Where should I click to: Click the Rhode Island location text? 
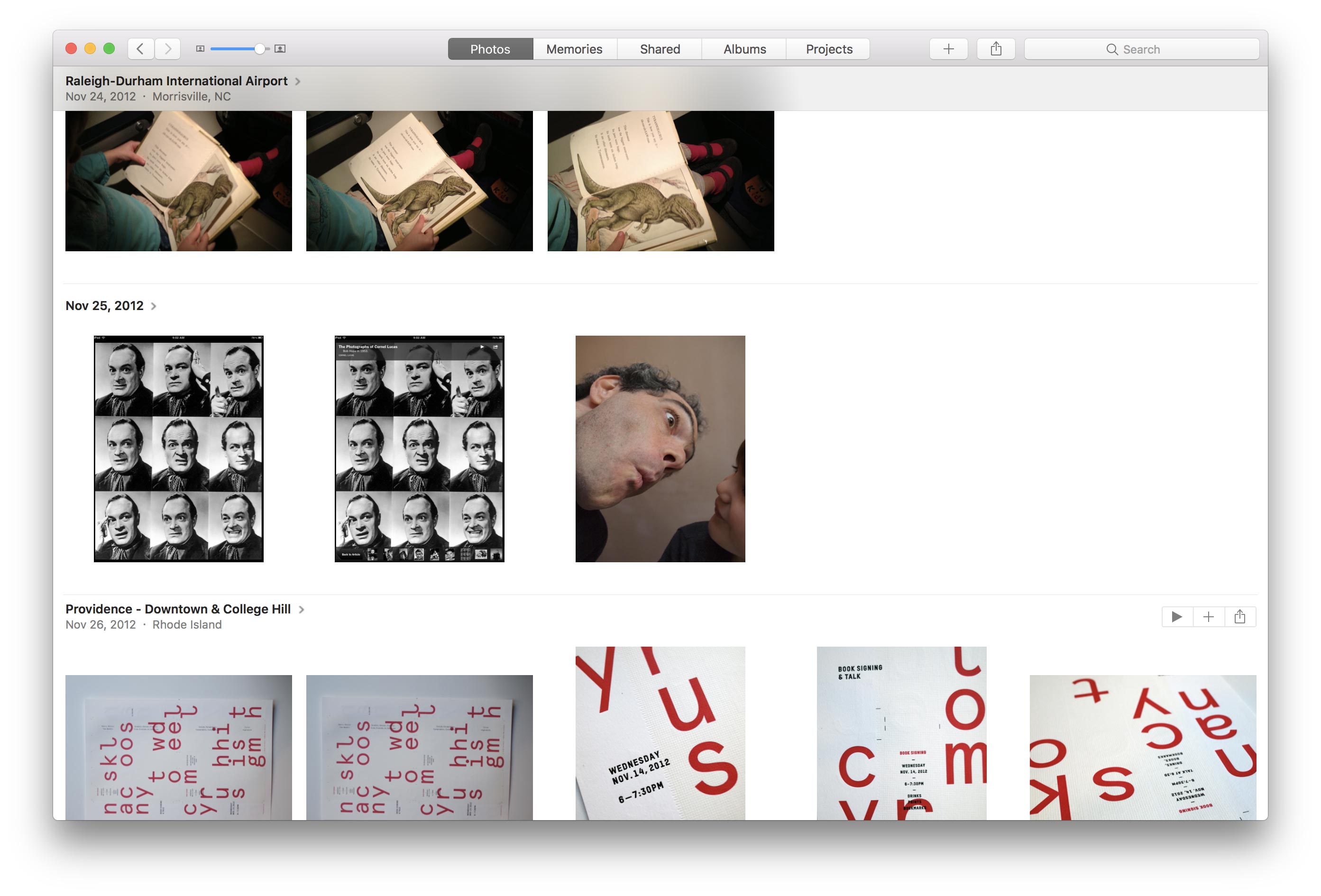click(x=187, y=624)
